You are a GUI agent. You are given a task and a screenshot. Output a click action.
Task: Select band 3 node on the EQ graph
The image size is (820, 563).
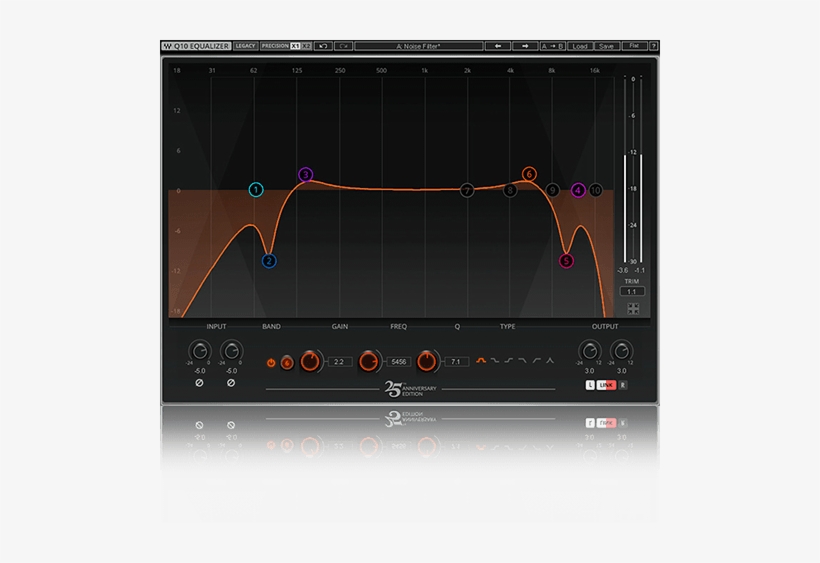[305, 175]
